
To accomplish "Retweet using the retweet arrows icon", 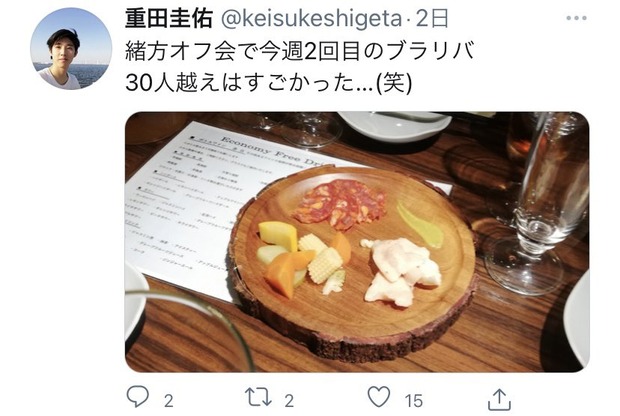I will (x=258, y=397).
